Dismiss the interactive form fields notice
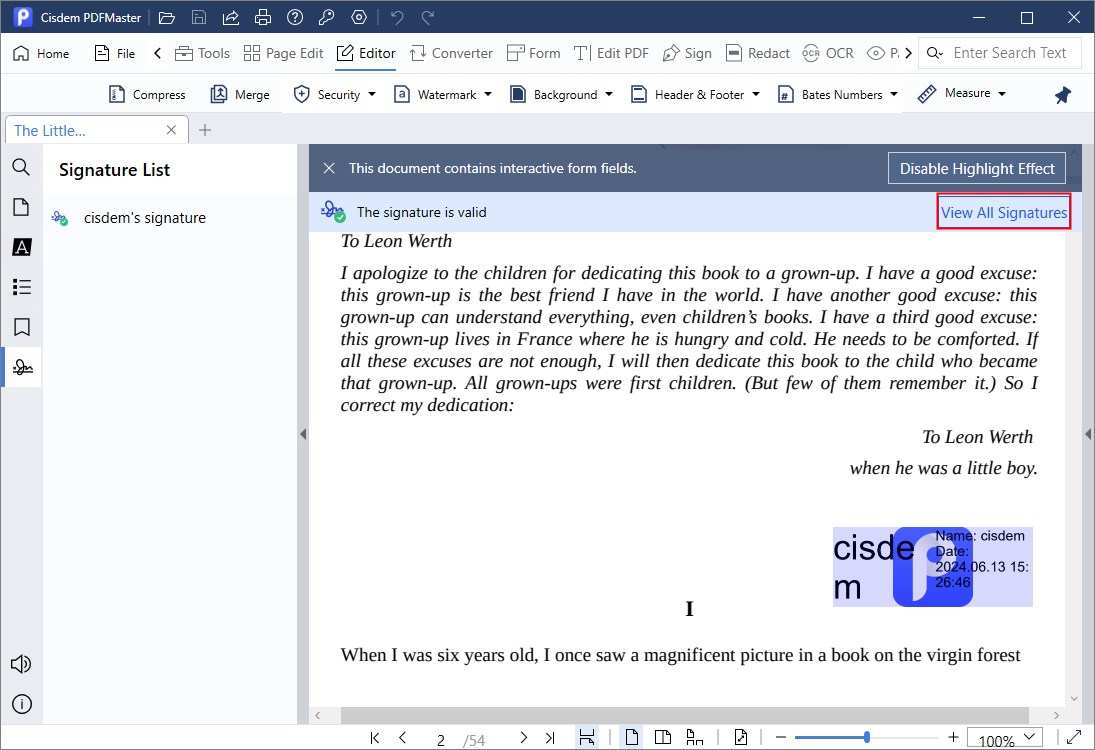 (329, 168)
